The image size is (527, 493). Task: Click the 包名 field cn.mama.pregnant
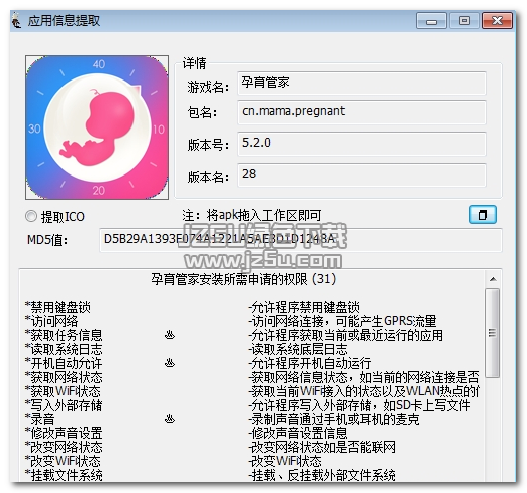362,112
